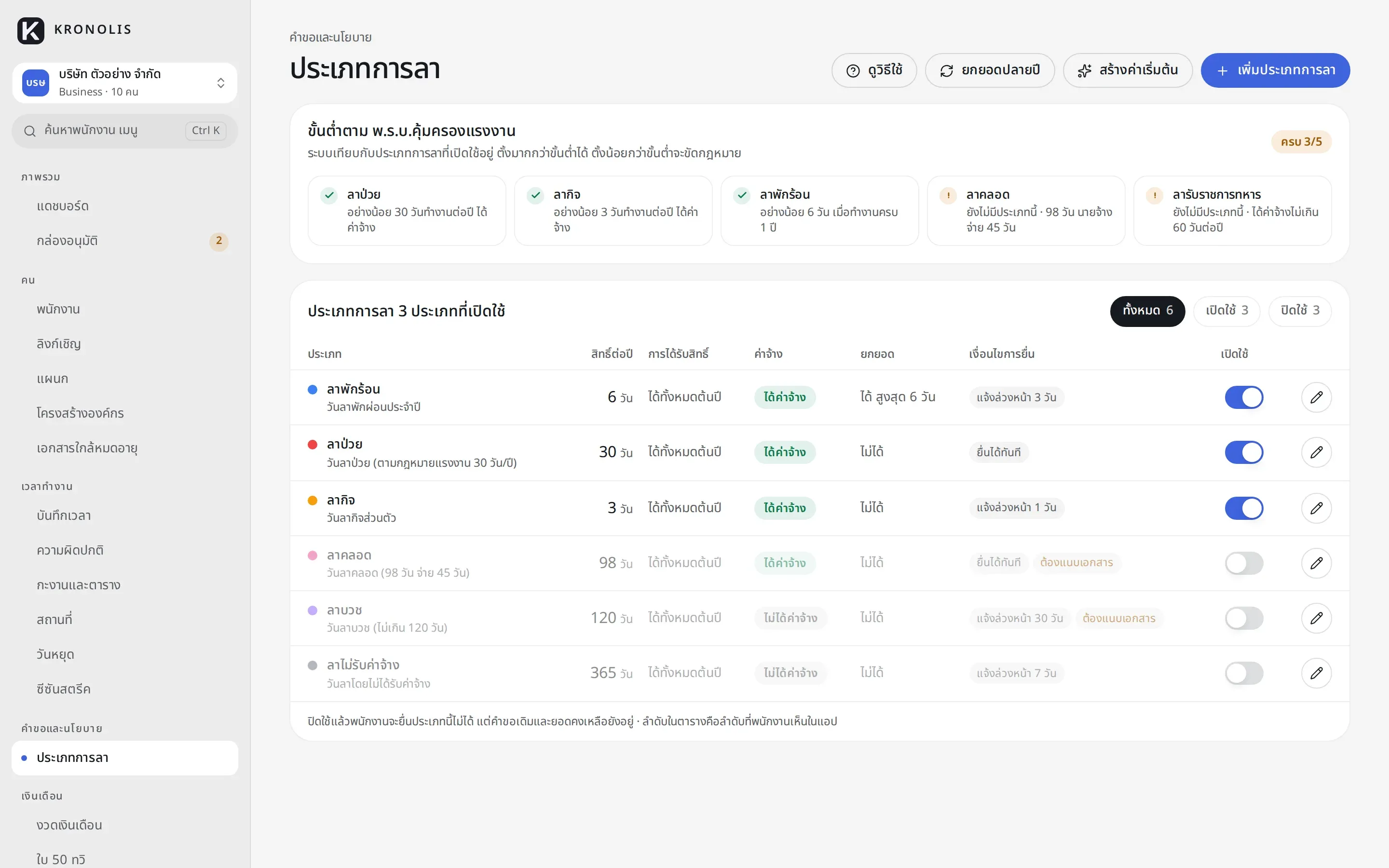
Task: Go to วันหยุด in sidebar menu
Action: (x=124, y=654)
